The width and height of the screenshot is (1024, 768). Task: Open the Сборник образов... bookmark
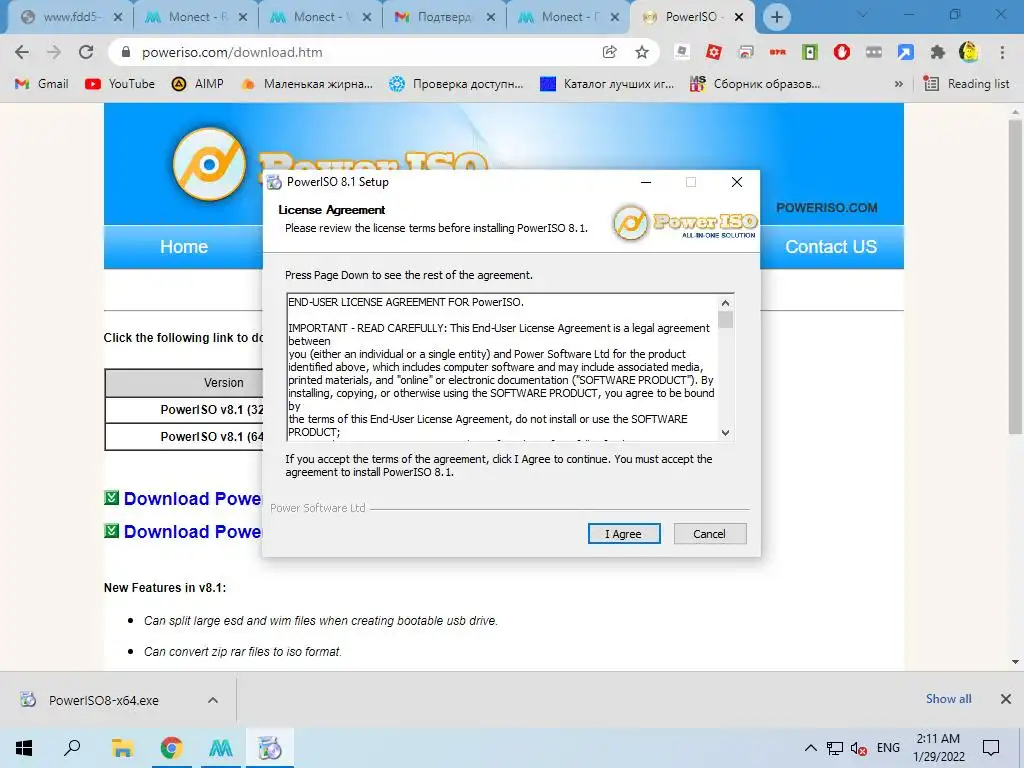(x=756, y=84)
